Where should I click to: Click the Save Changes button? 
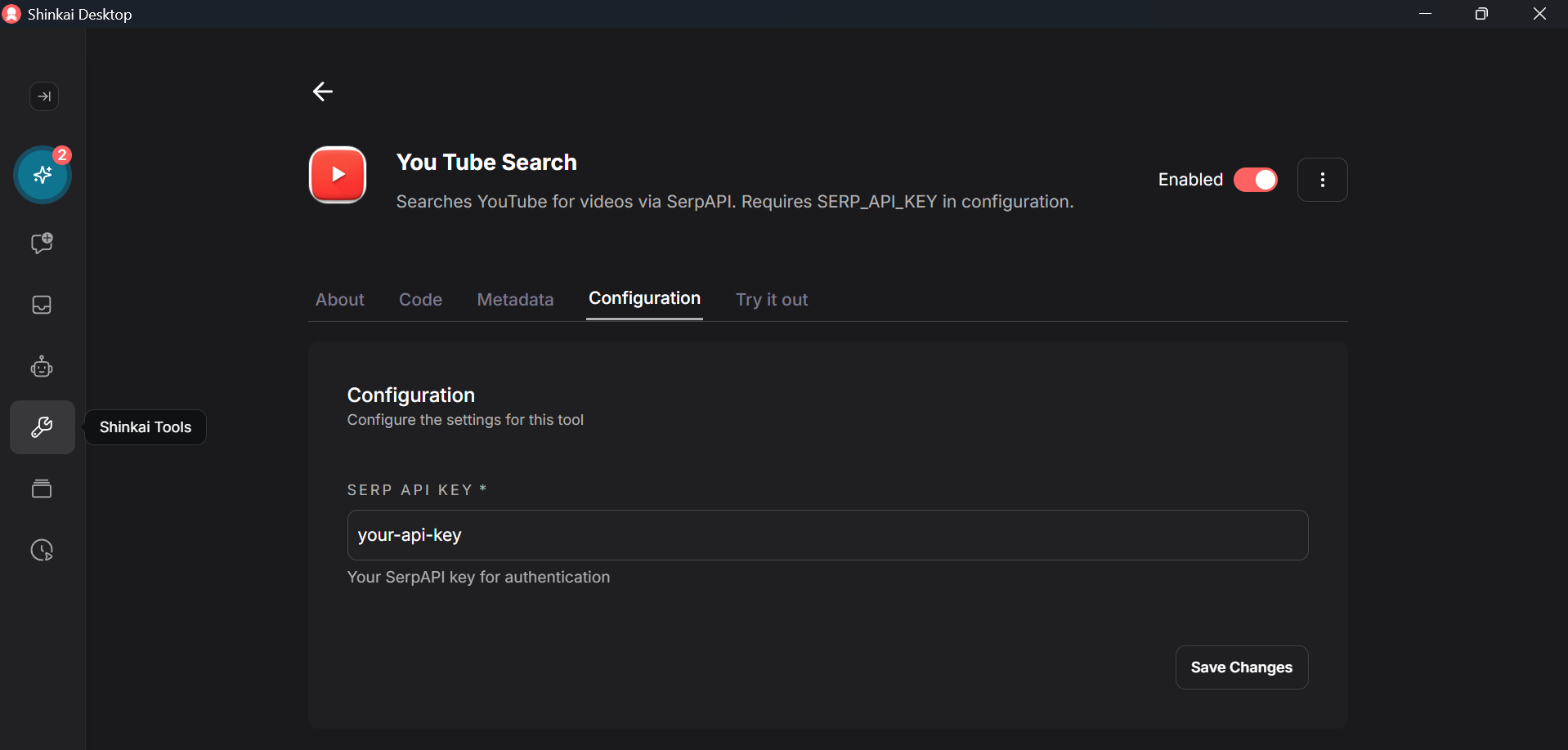coord(1241,667)
